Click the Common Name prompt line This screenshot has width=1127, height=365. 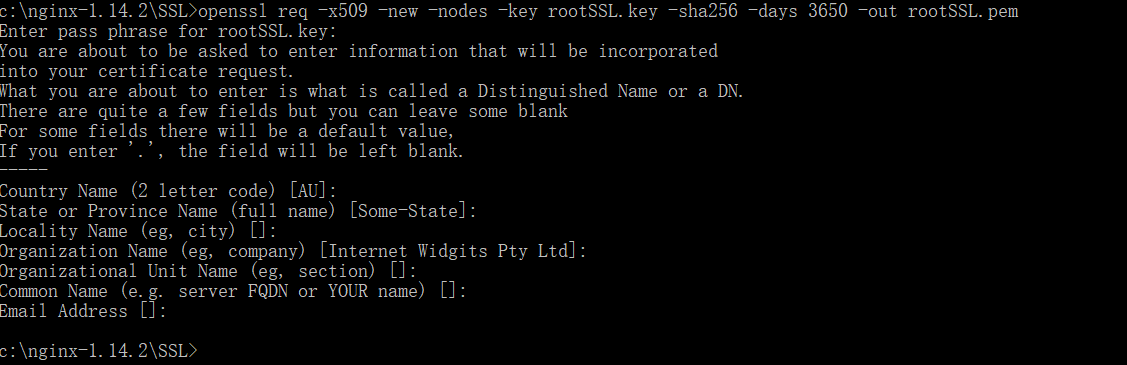tap(234, 292)
